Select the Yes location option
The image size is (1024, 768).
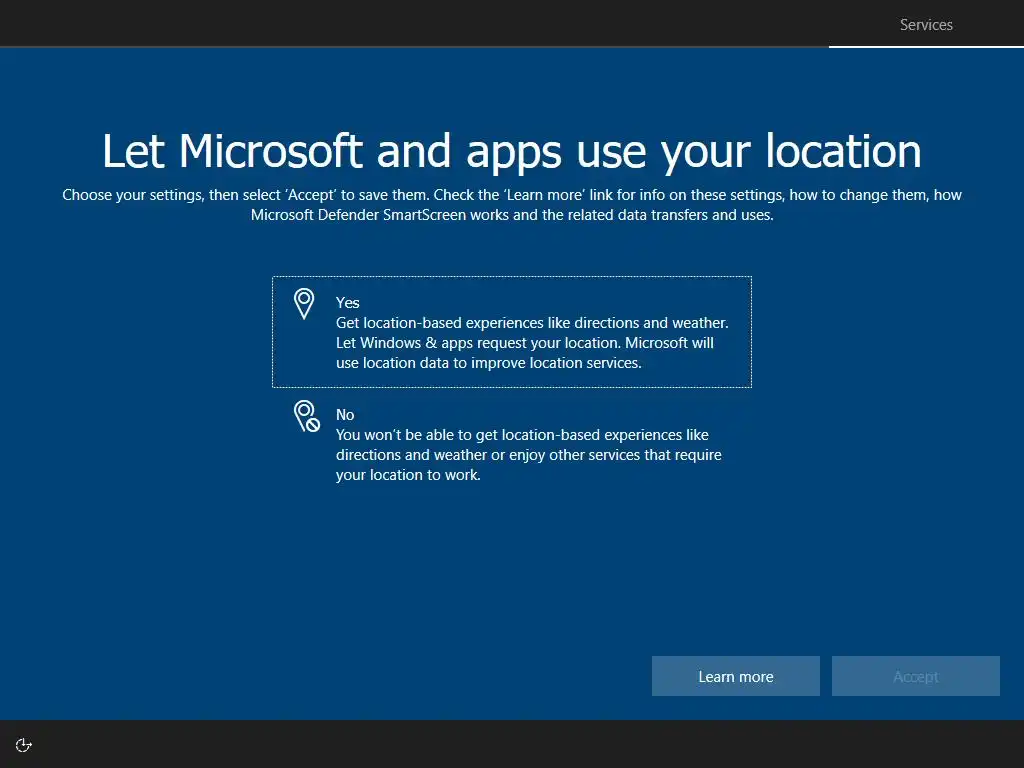(511, 332)
